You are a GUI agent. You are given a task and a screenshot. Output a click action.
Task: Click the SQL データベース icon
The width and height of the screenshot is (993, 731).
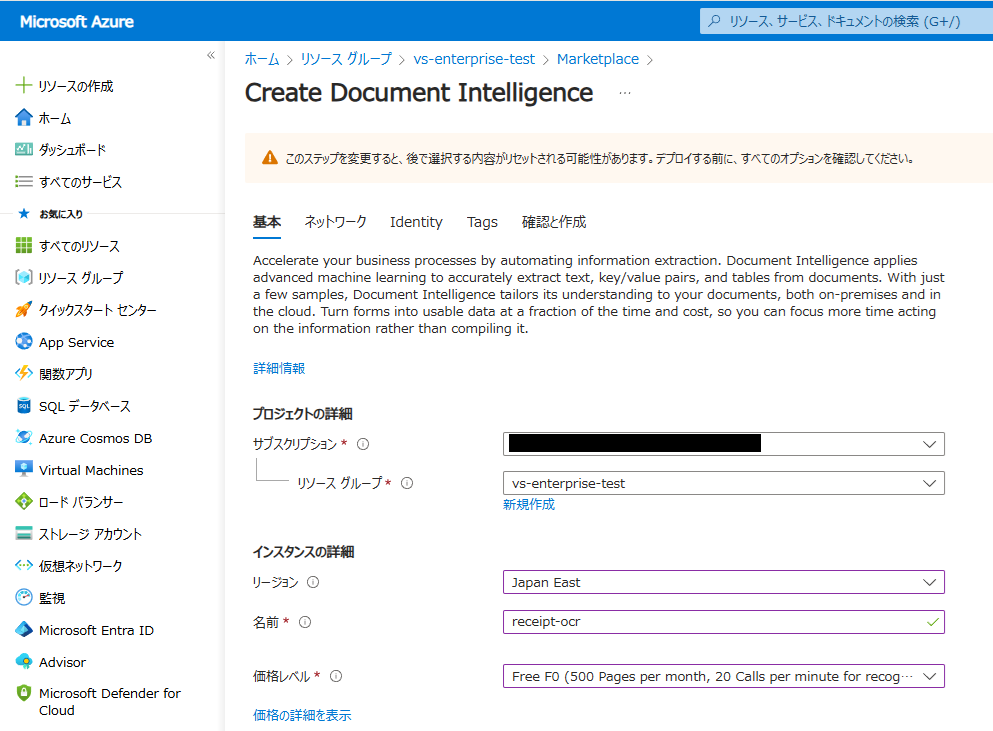click(23, 405)
